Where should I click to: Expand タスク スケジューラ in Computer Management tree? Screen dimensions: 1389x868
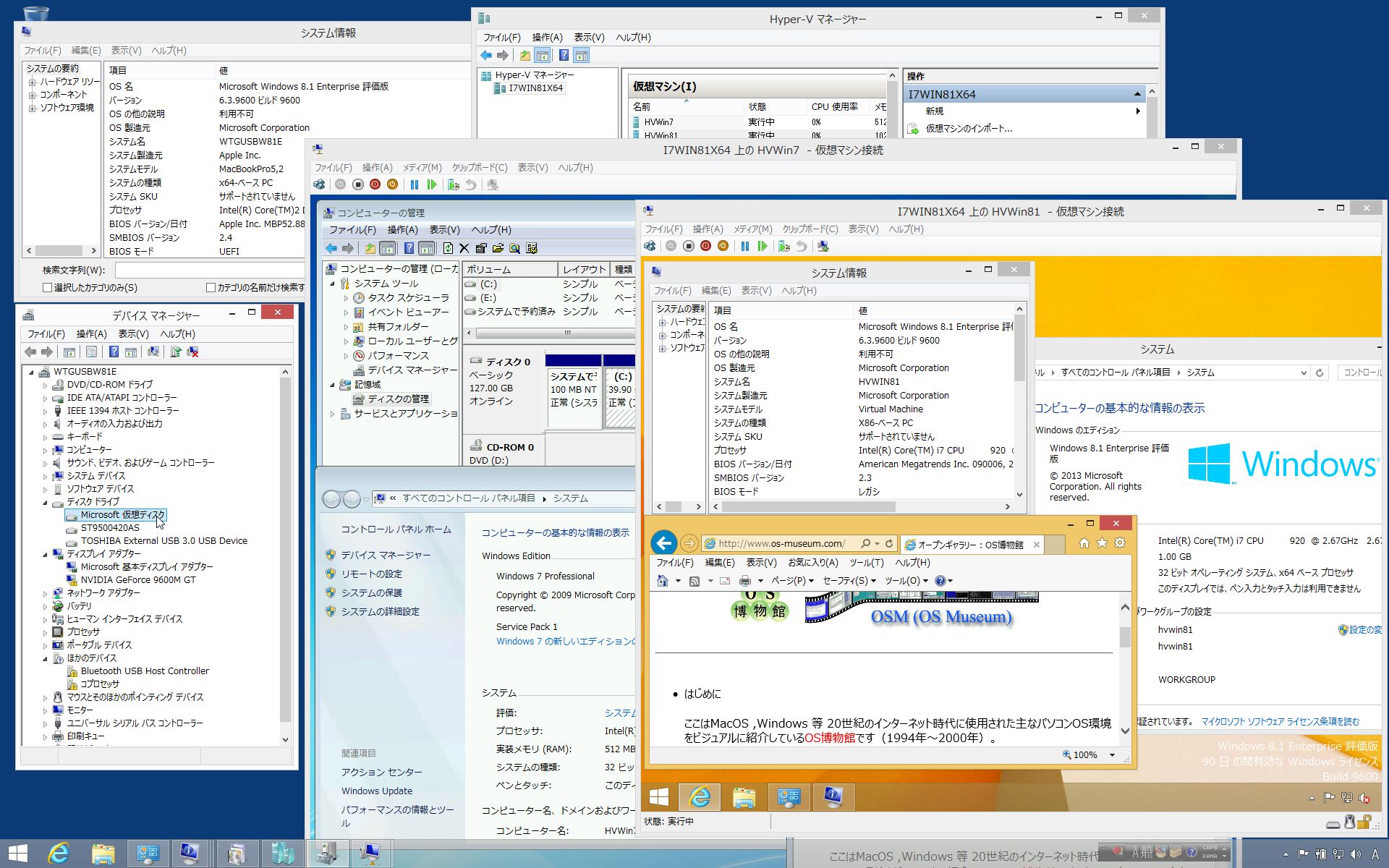click(x=346, y=298)
